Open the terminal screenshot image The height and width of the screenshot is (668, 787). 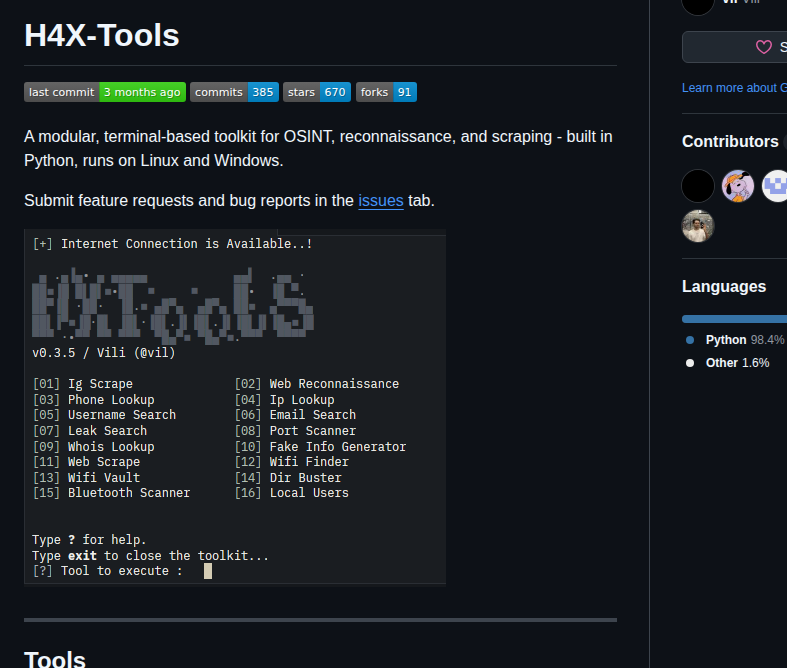(235, 408)
